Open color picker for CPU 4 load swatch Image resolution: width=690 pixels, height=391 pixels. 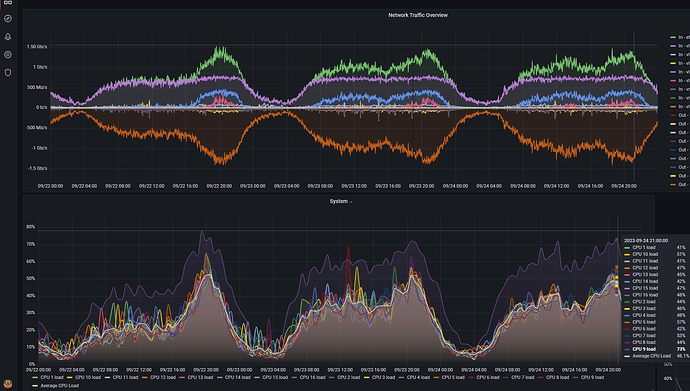[x=401, y=377]
